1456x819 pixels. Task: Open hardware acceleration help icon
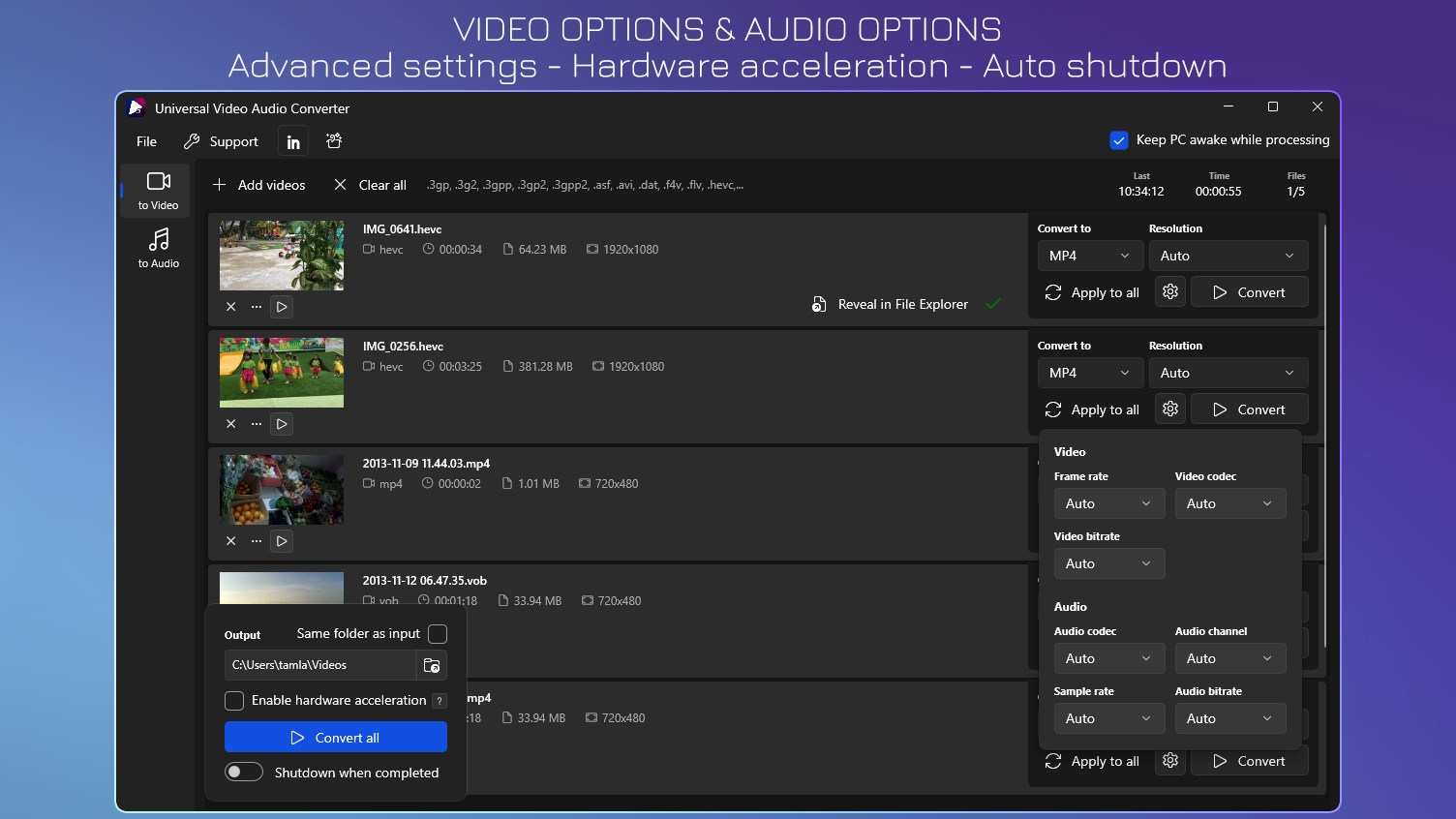[x=440, y=701]
